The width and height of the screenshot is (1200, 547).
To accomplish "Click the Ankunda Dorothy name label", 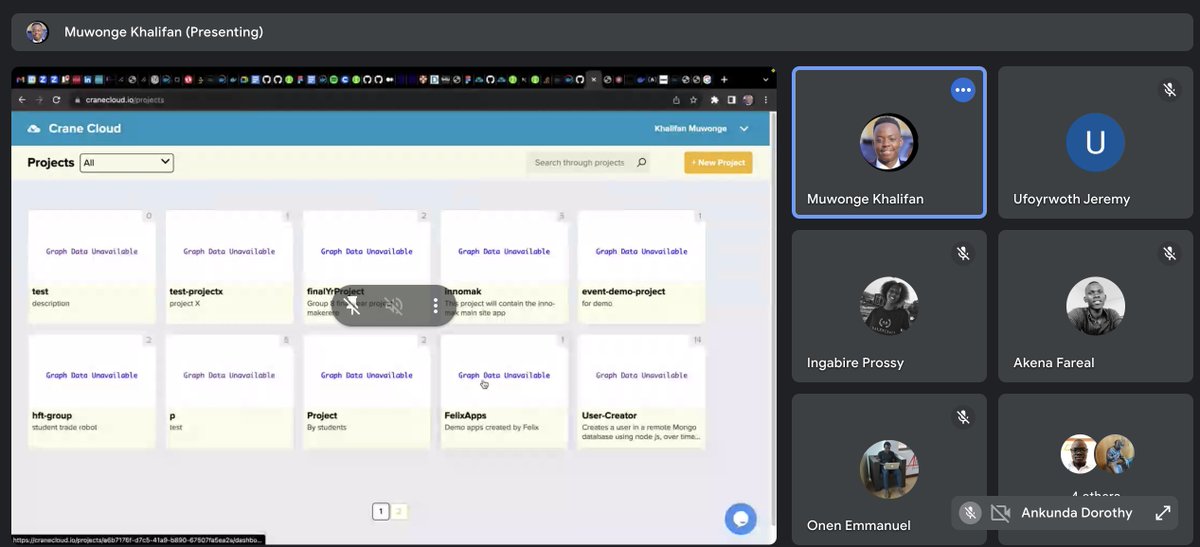I will click(x=1077, y=513).
